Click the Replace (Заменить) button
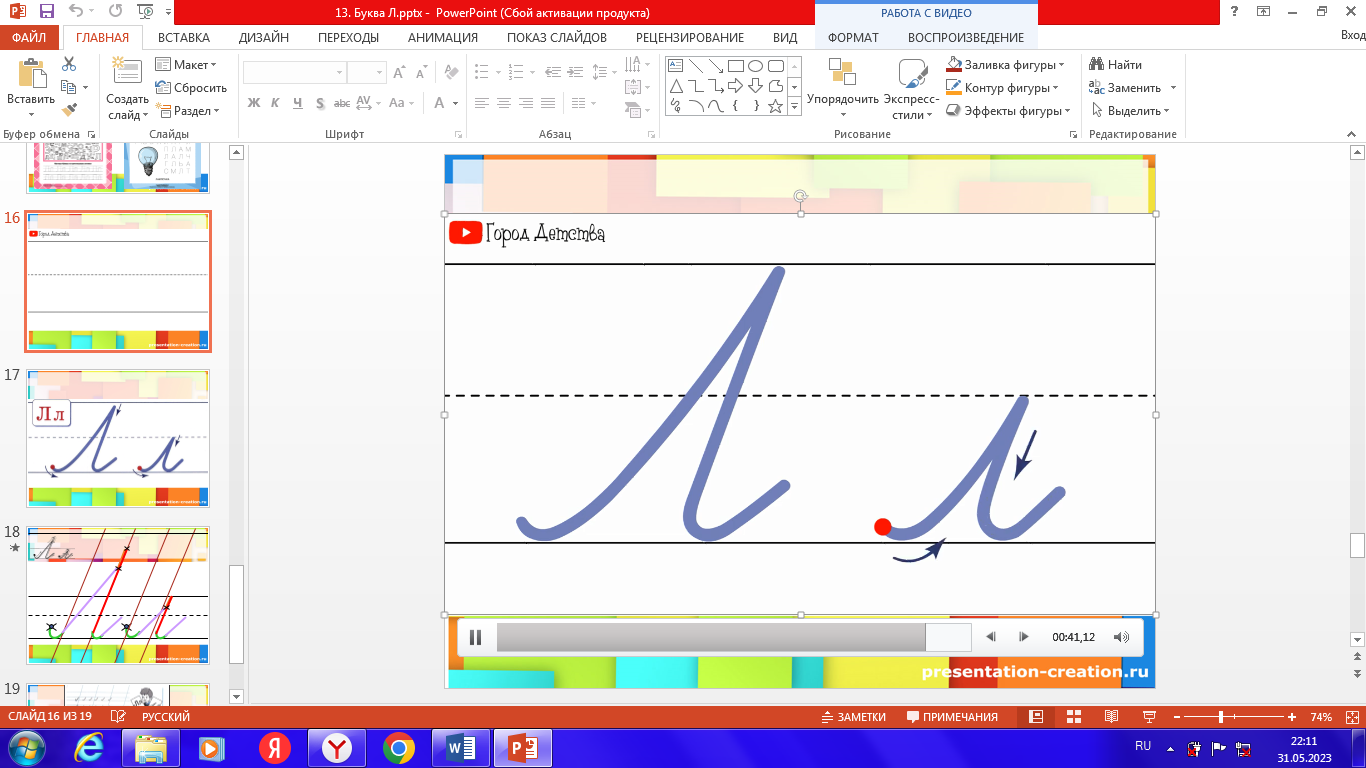 (x=1133, y=88)
